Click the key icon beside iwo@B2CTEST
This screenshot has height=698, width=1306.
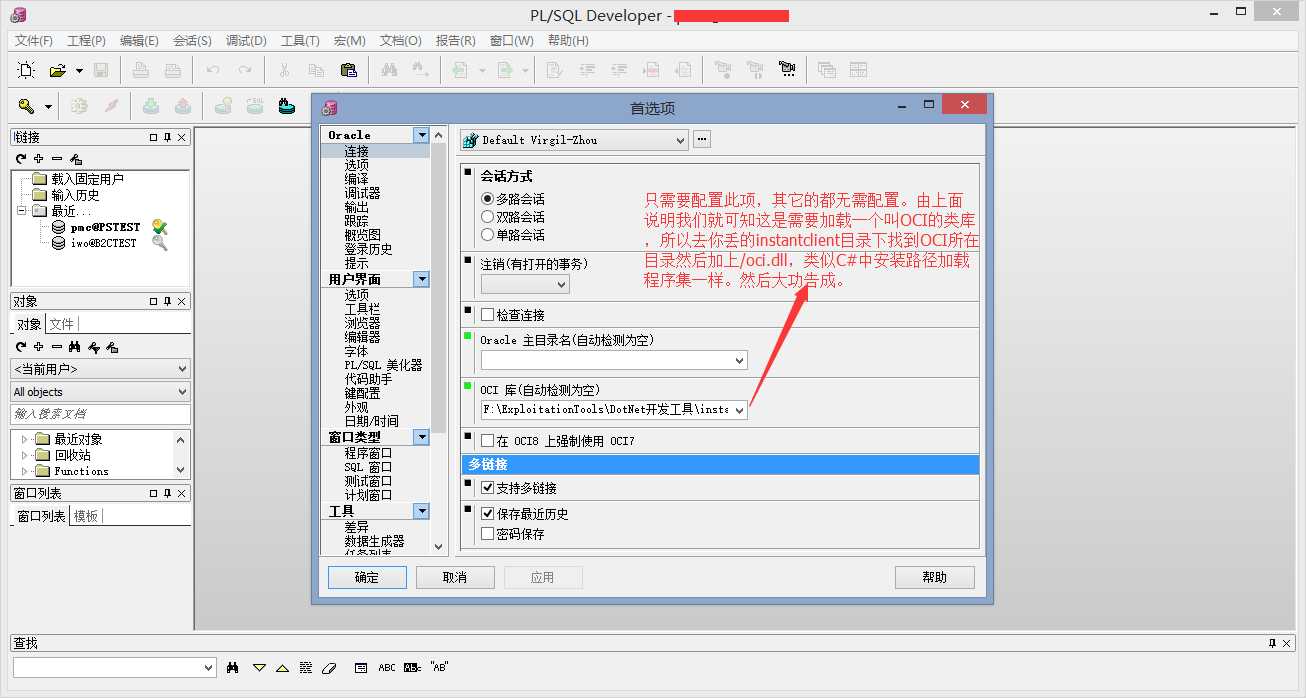pos(159,243)
